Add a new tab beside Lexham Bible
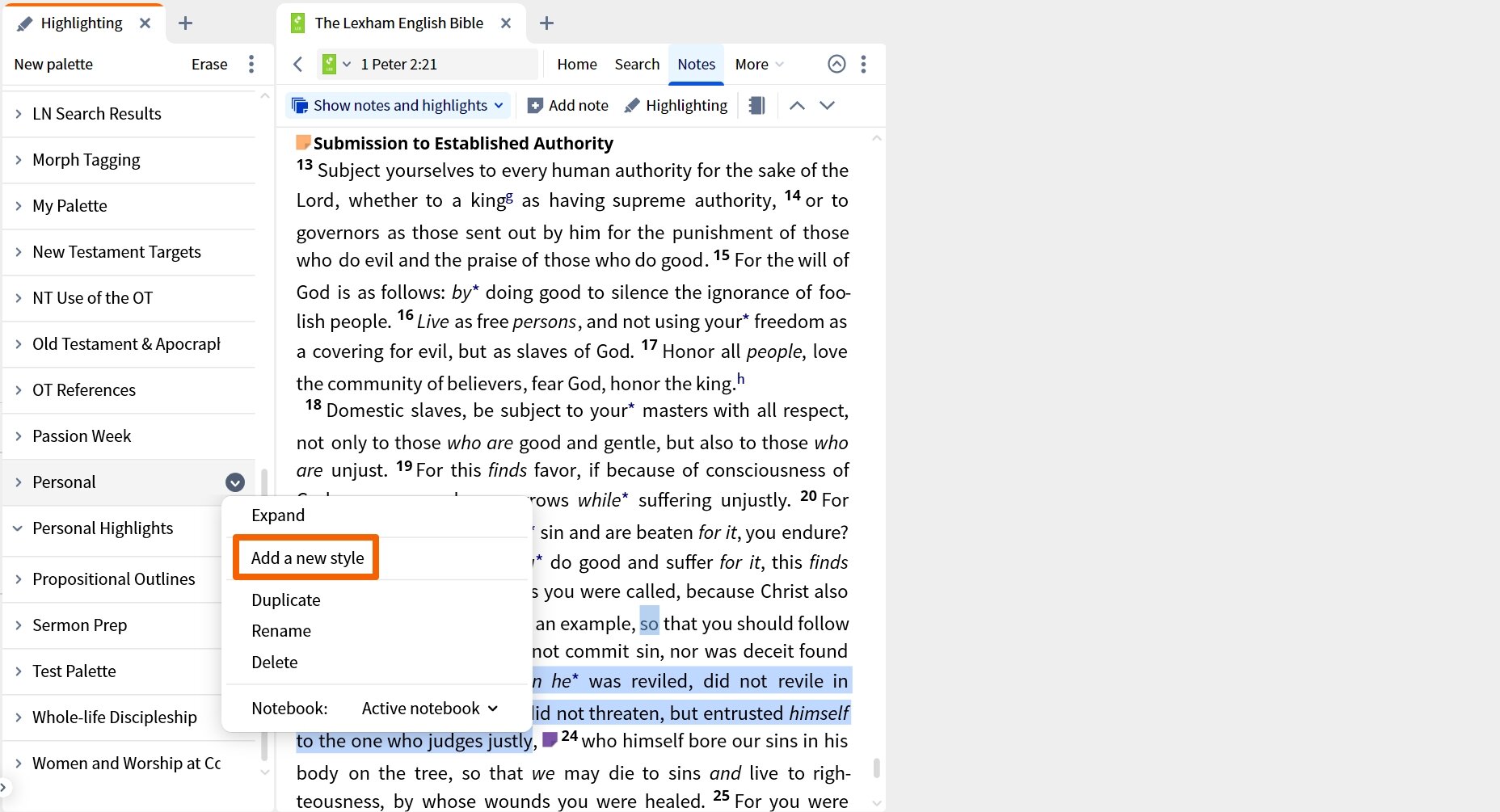This screenshot has height=812, width=1500. 546,23
